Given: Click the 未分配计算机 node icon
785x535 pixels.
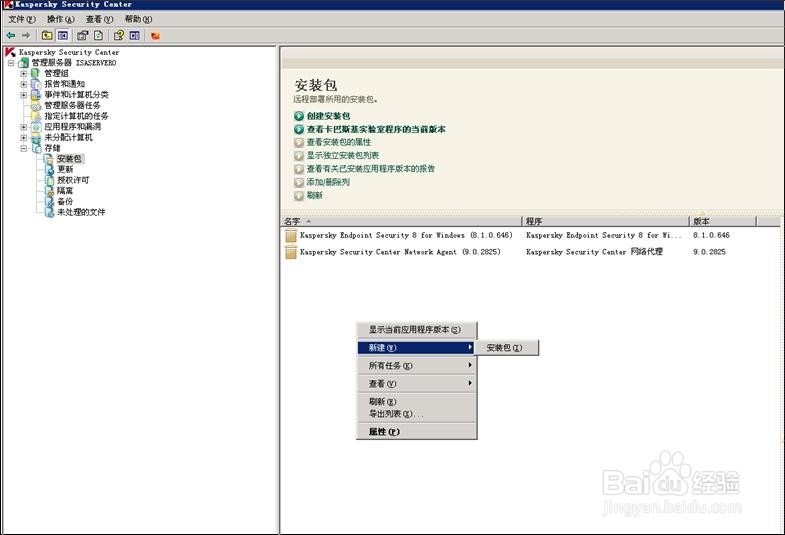Looking at the screenshot, I should click(36, 138).
